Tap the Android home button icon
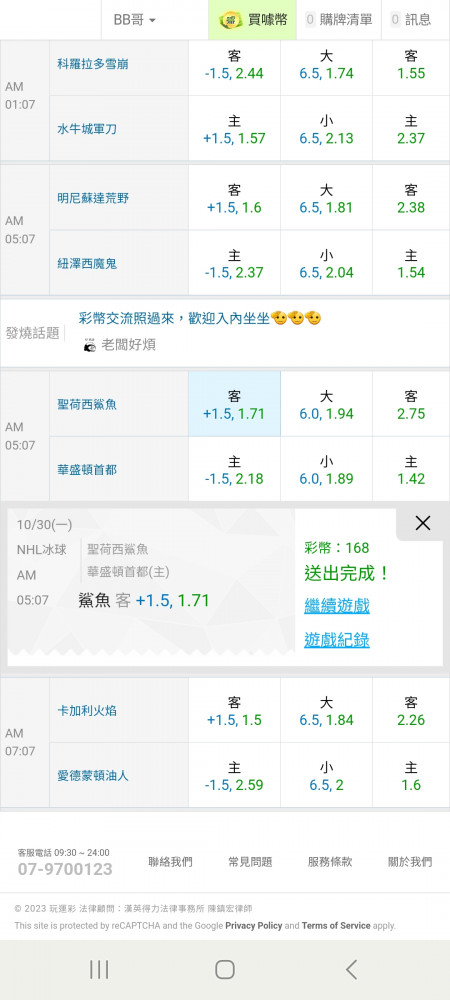Image resolution: width=450 pixels, height=1000 pixels. pyautogui.click(x=224, y=969)
